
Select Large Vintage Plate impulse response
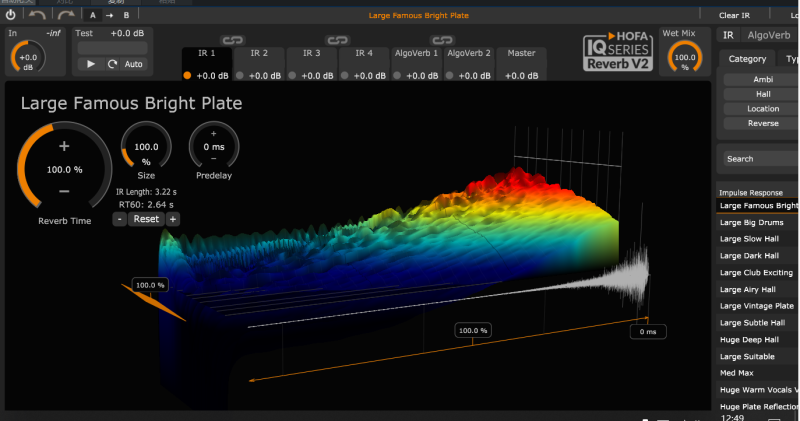pos(757,306)
